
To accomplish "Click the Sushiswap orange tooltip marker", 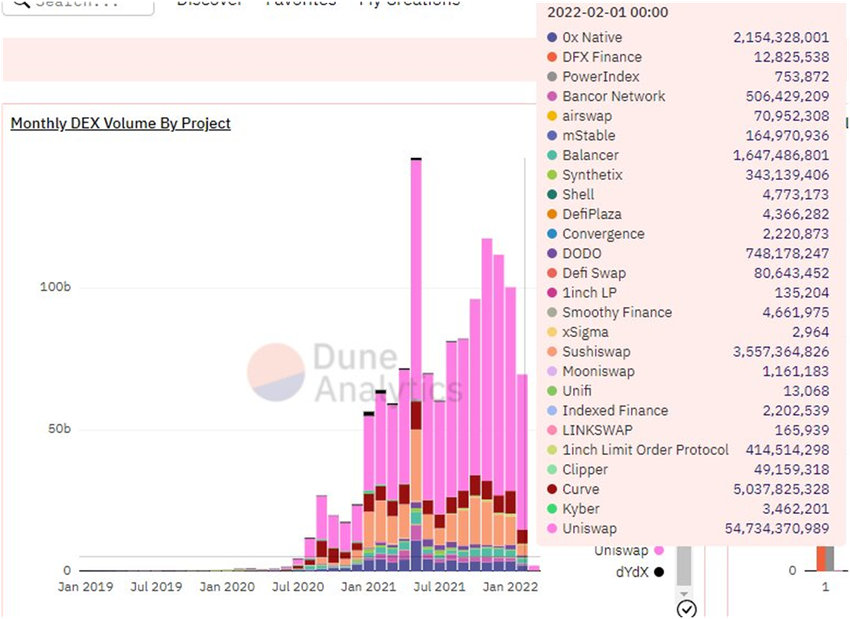I will click(552, 352).
